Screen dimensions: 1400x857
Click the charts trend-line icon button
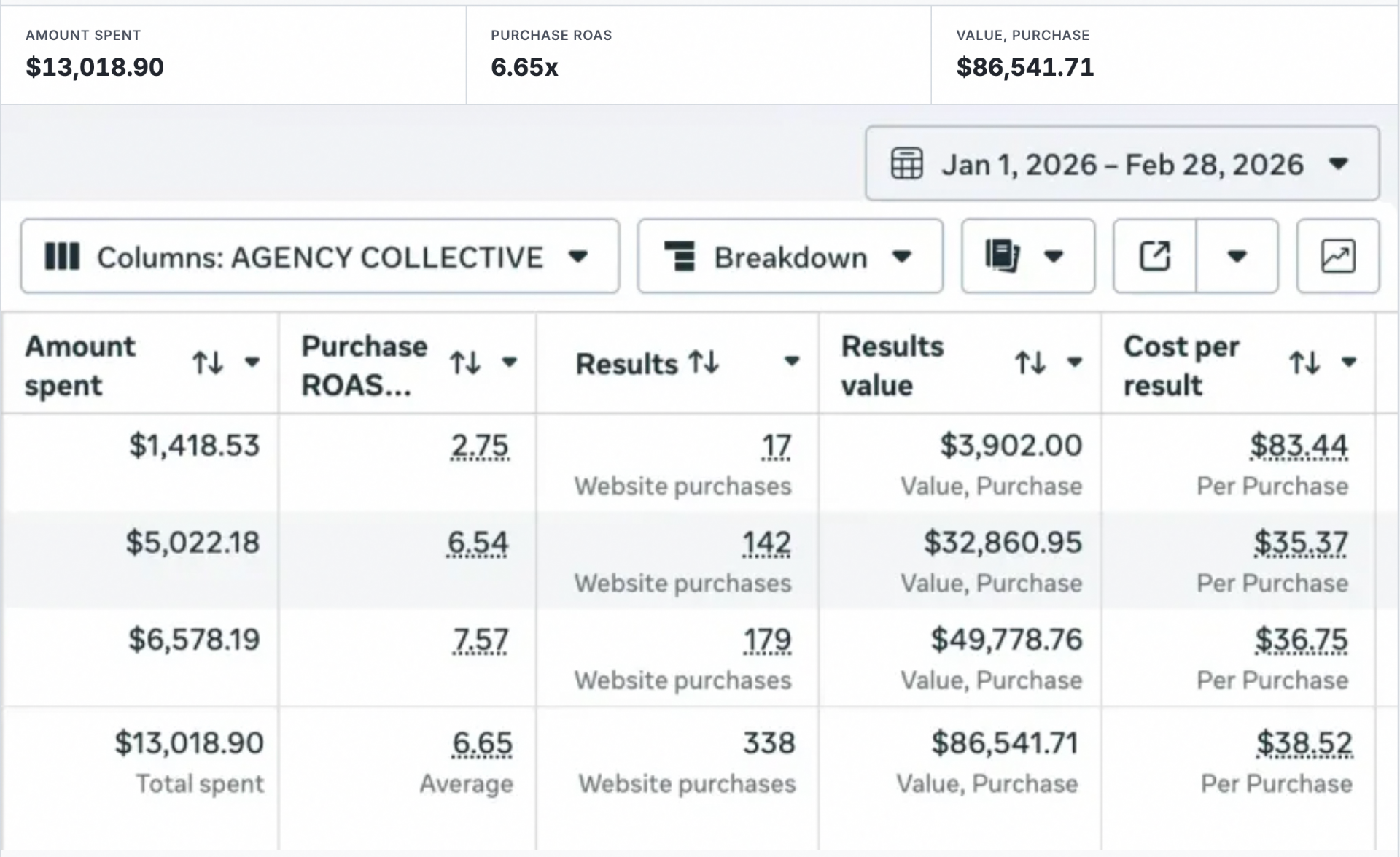coord(1338,256)
